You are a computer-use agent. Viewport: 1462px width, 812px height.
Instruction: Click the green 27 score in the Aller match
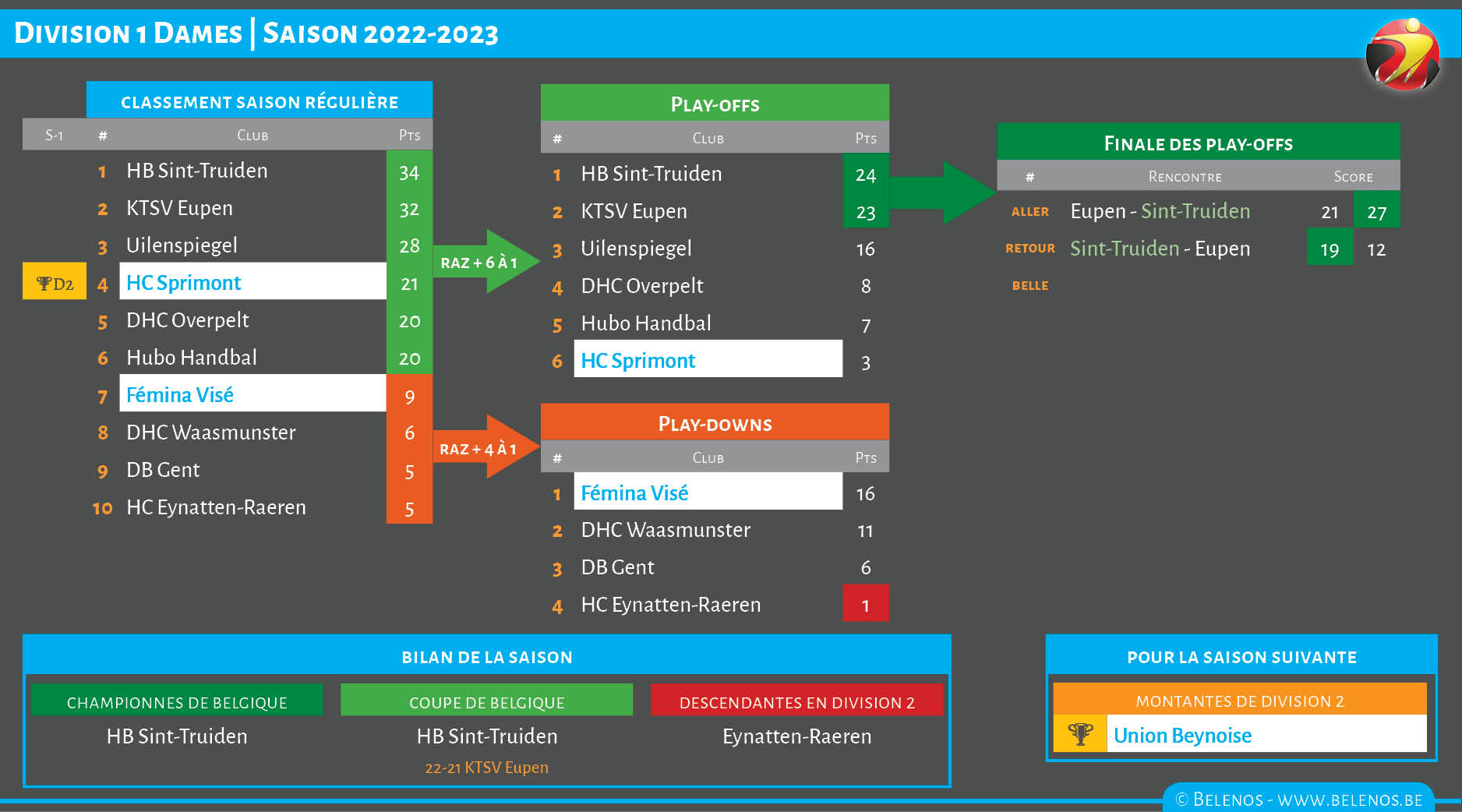coord(1376,212)
